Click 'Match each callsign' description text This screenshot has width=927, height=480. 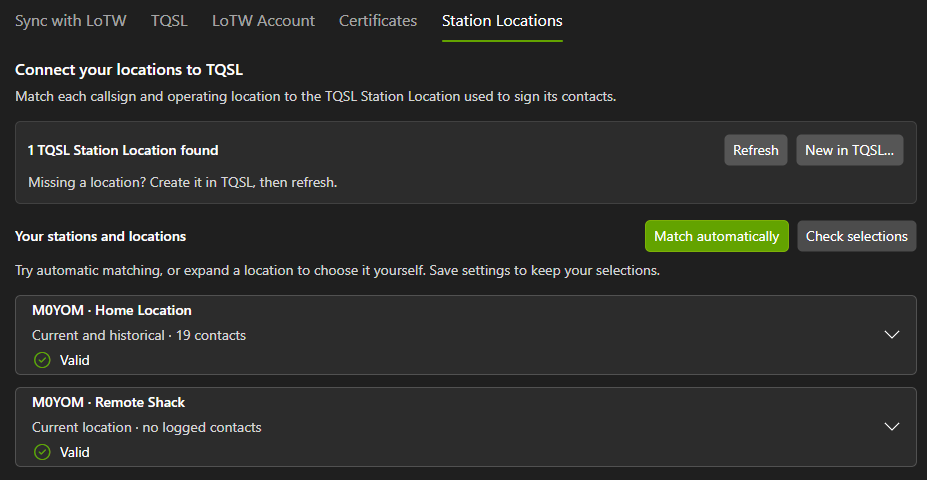click(316, 96)
